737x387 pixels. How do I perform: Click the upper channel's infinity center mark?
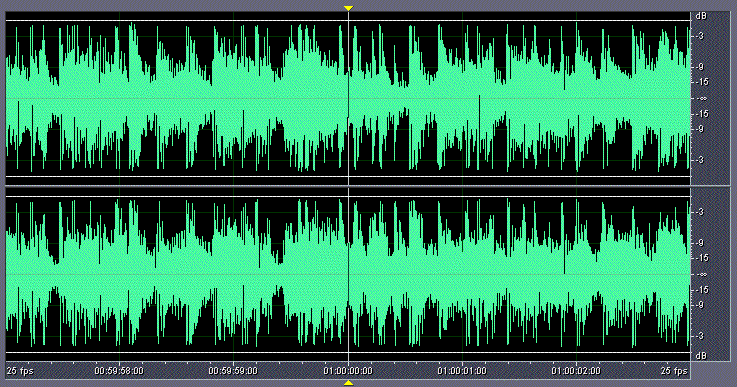702,98
